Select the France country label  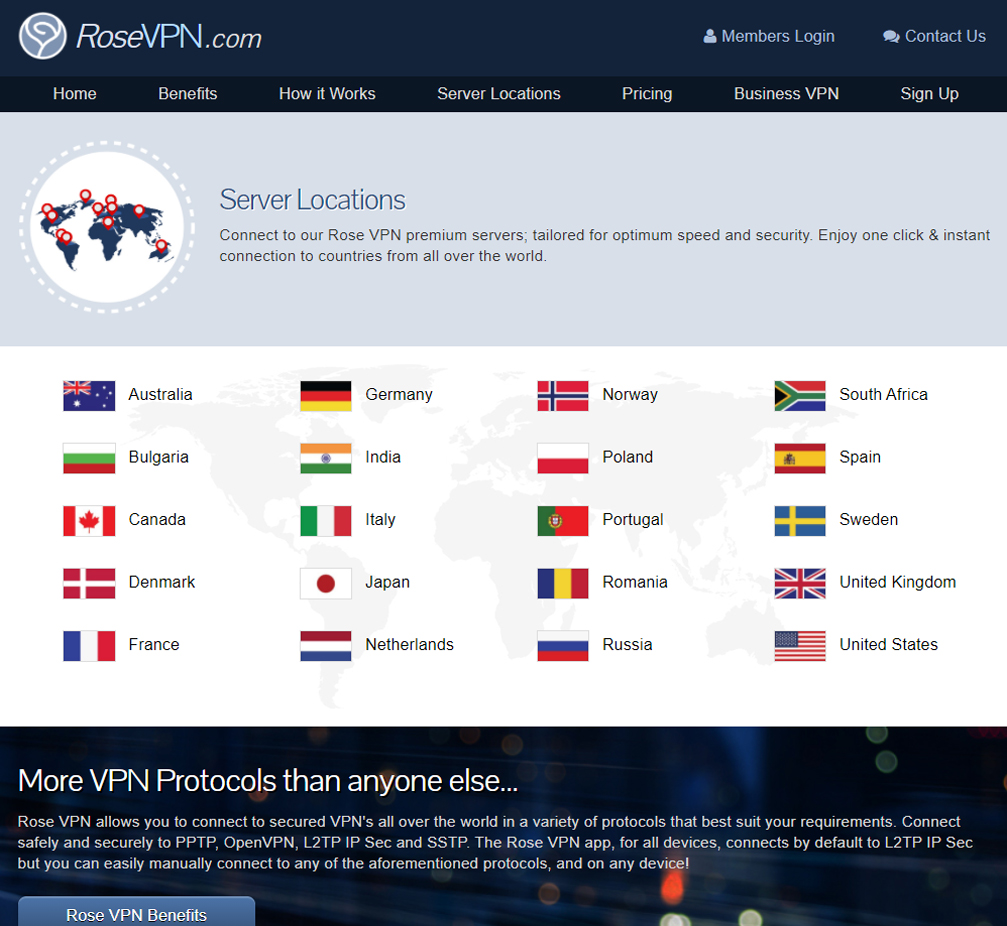(x=154, y=644)
